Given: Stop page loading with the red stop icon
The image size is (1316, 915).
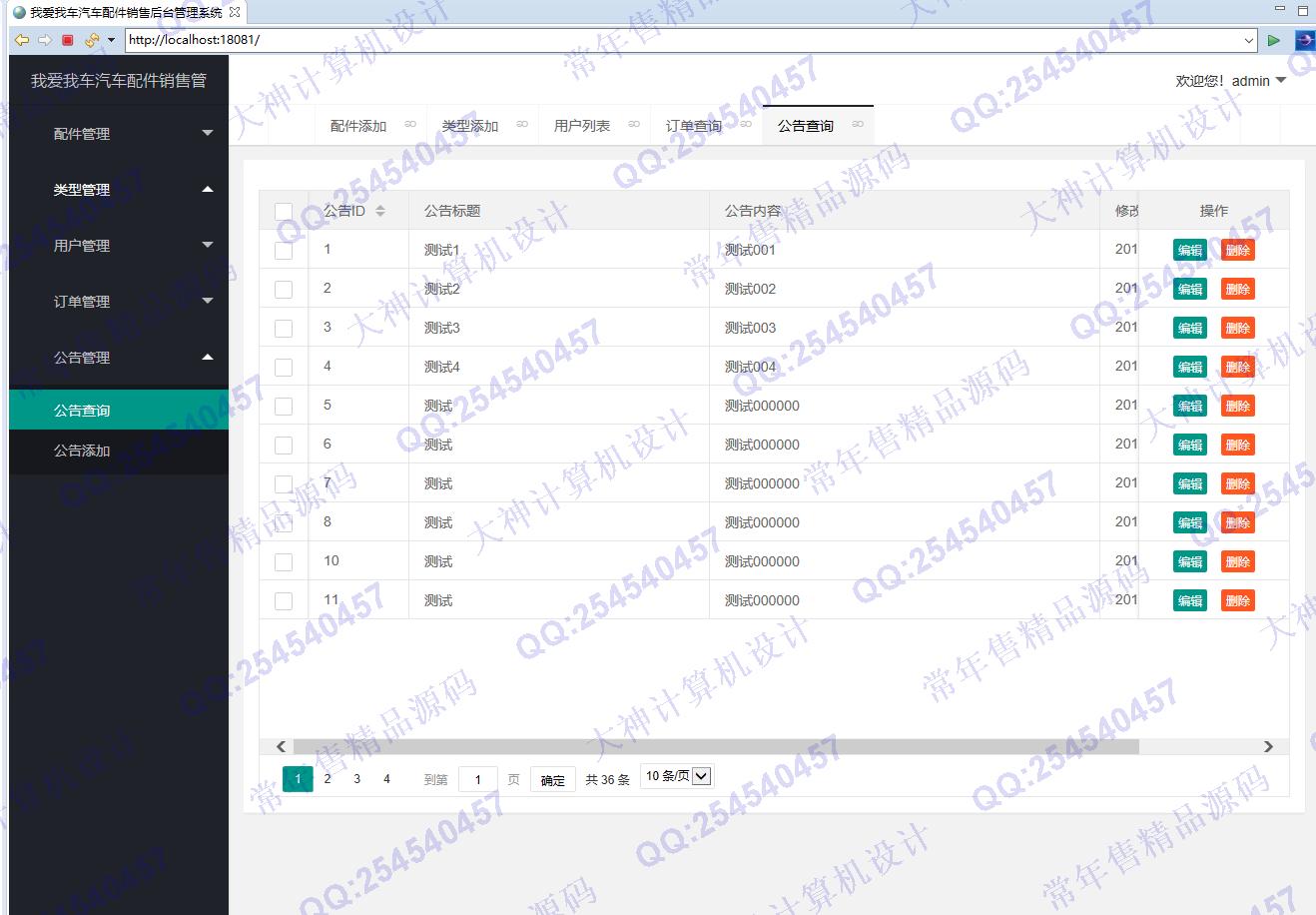Looking at the screenshot, I should [68, 40].
